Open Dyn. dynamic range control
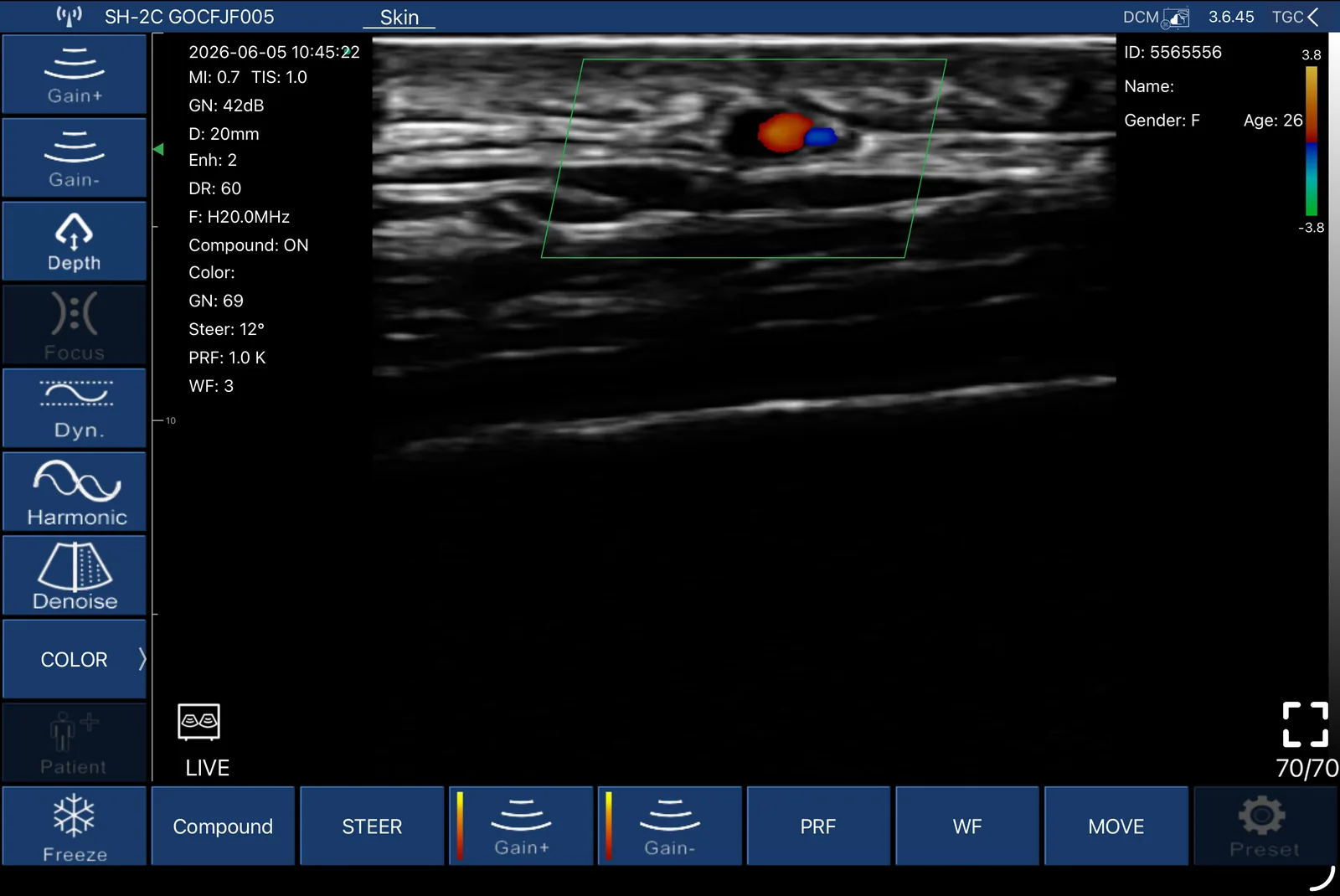Viewport: 1340px width, 896px height. (75, 409)
